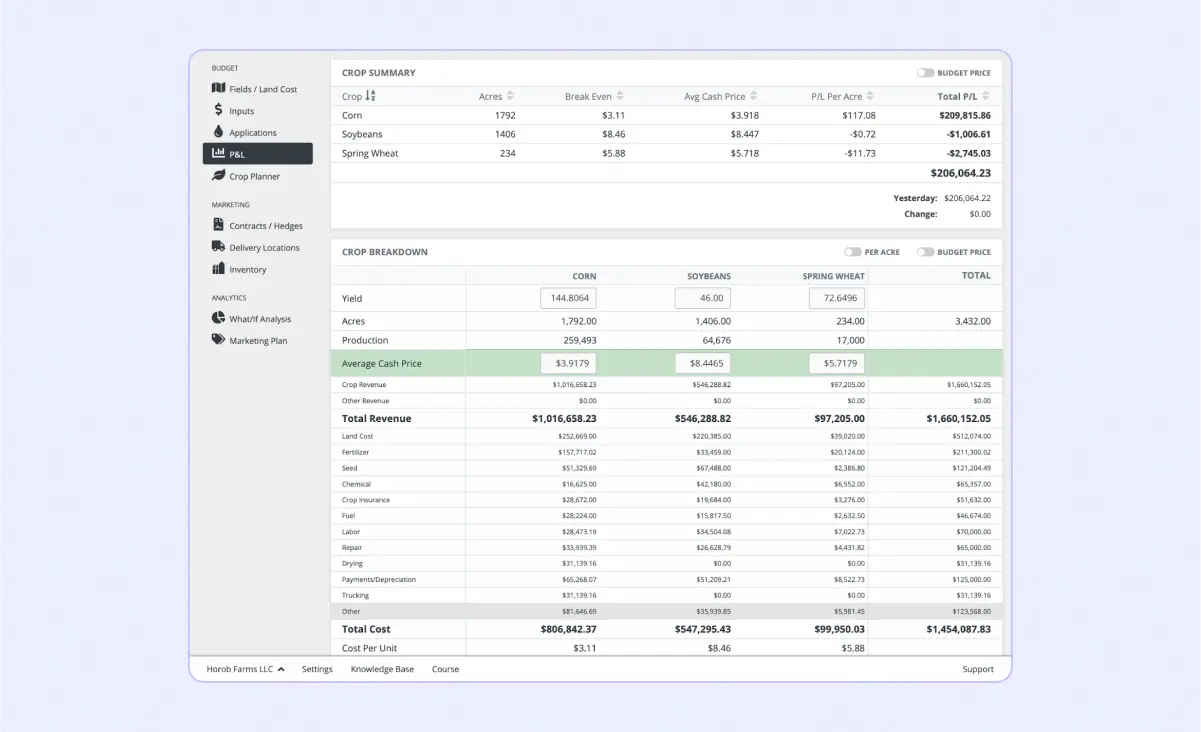Open Settings in the footer

pyautogui.click(x=317, y=669)
